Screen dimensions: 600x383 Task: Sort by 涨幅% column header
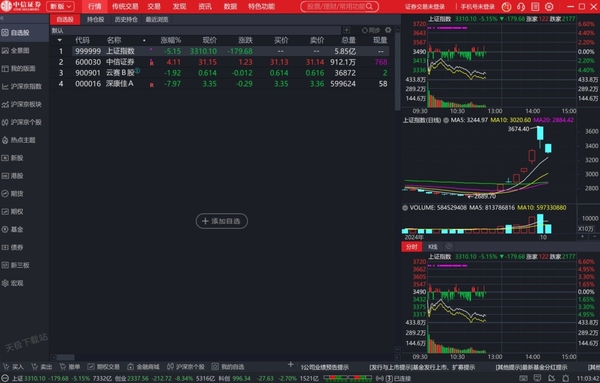(x=171, y=40)
